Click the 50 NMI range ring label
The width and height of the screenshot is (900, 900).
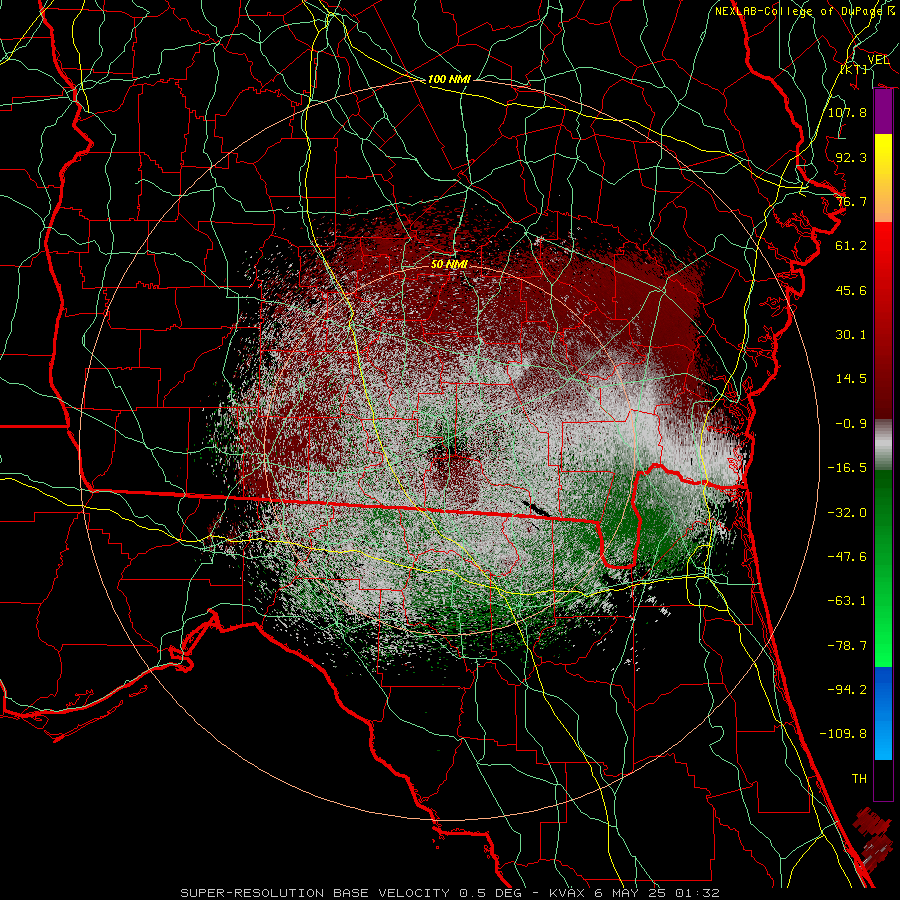[x=449, y=264]
